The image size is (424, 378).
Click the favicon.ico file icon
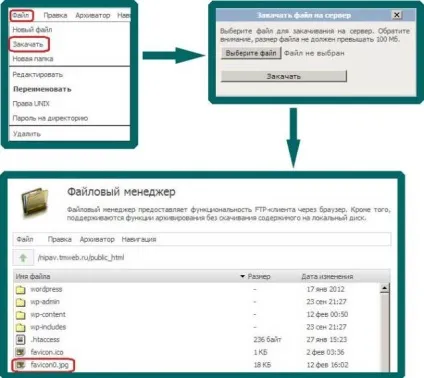[x=21, y=352]
